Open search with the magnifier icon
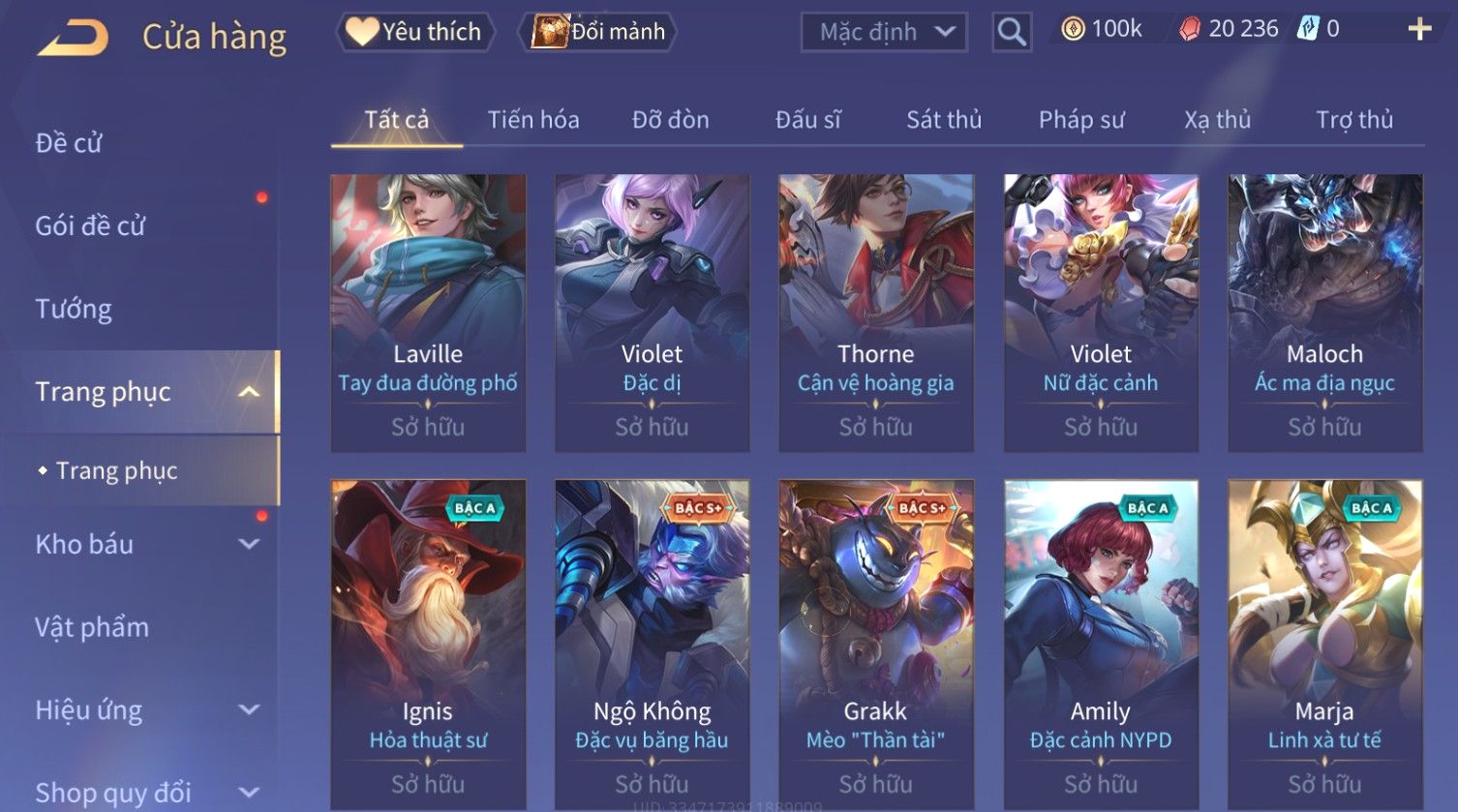The width and height of the screenshot is (1458, 812). click(x=1012, y=32)
